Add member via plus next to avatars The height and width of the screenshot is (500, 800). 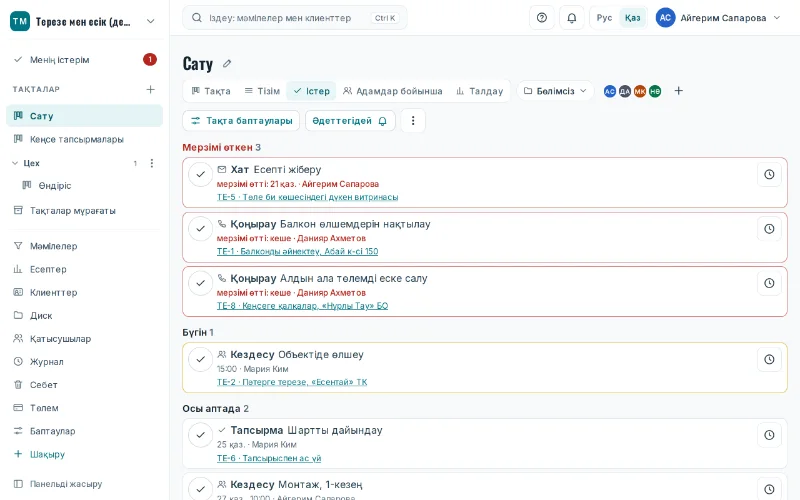pos(679,91)
